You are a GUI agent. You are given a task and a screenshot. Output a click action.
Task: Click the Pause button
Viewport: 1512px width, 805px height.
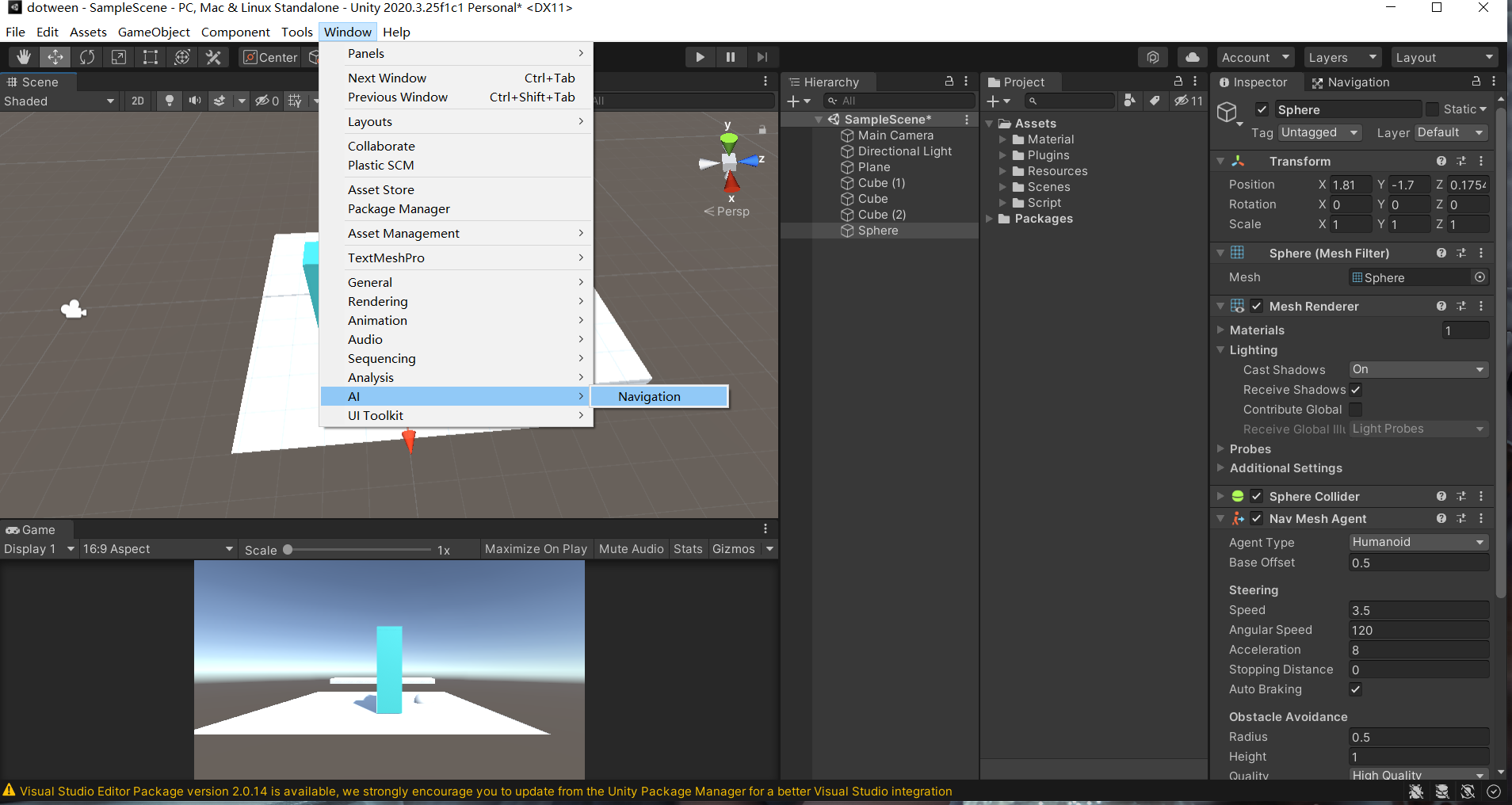pyautogui.click(x=731, y=57)
